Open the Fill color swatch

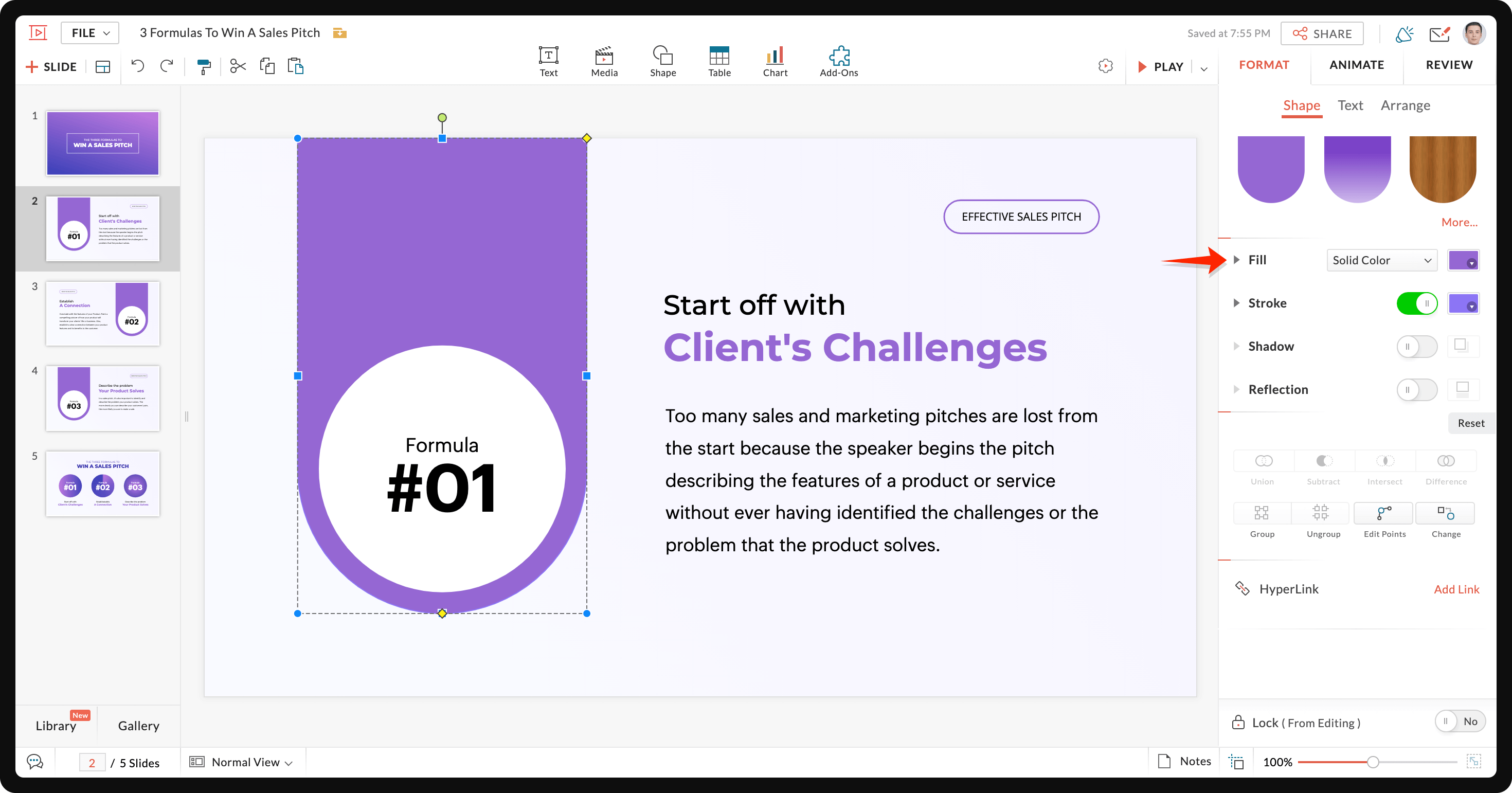1463,260
